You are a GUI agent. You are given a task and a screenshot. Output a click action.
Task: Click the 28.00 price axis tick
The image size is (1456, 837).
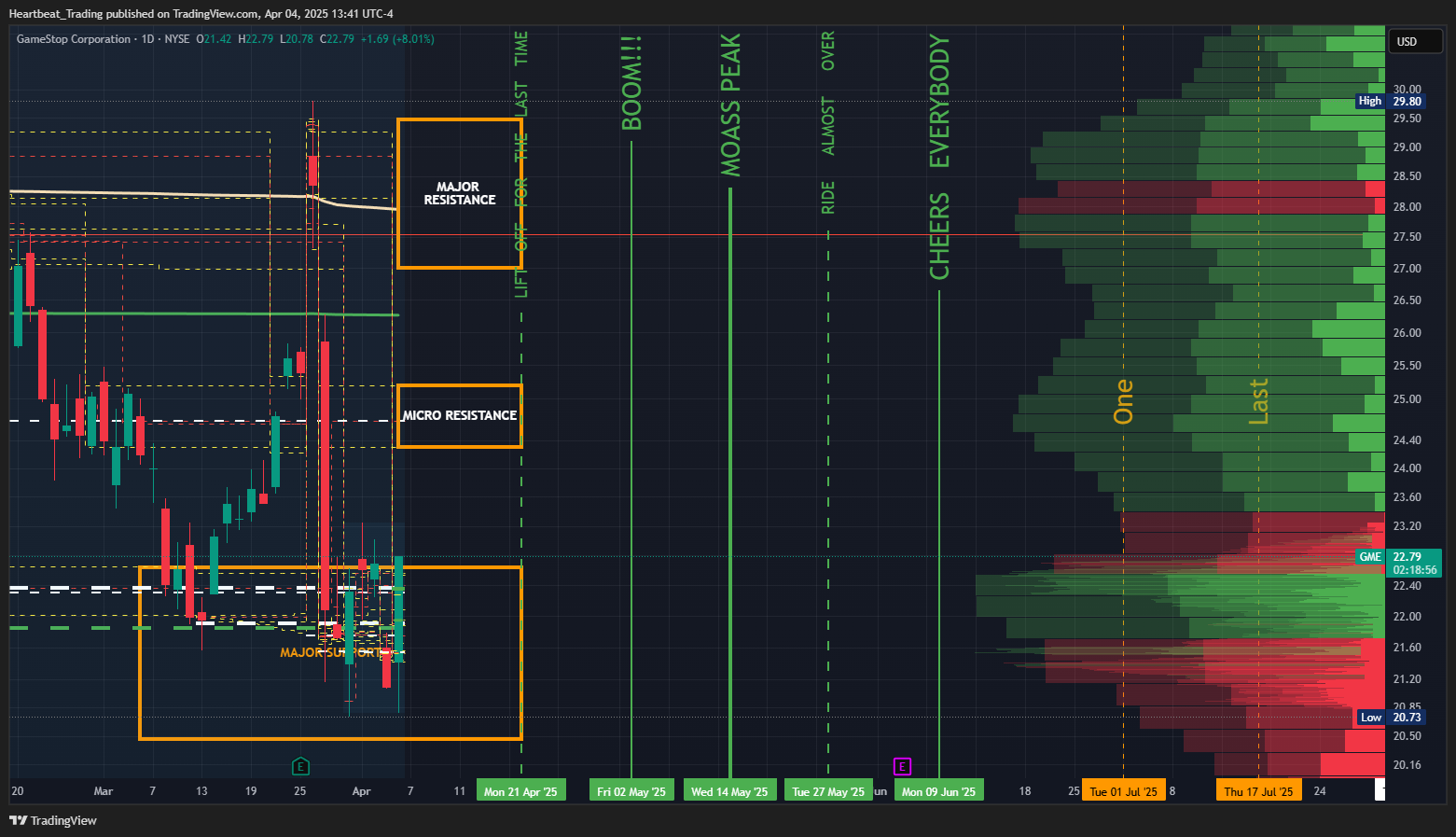[1407, 207]
